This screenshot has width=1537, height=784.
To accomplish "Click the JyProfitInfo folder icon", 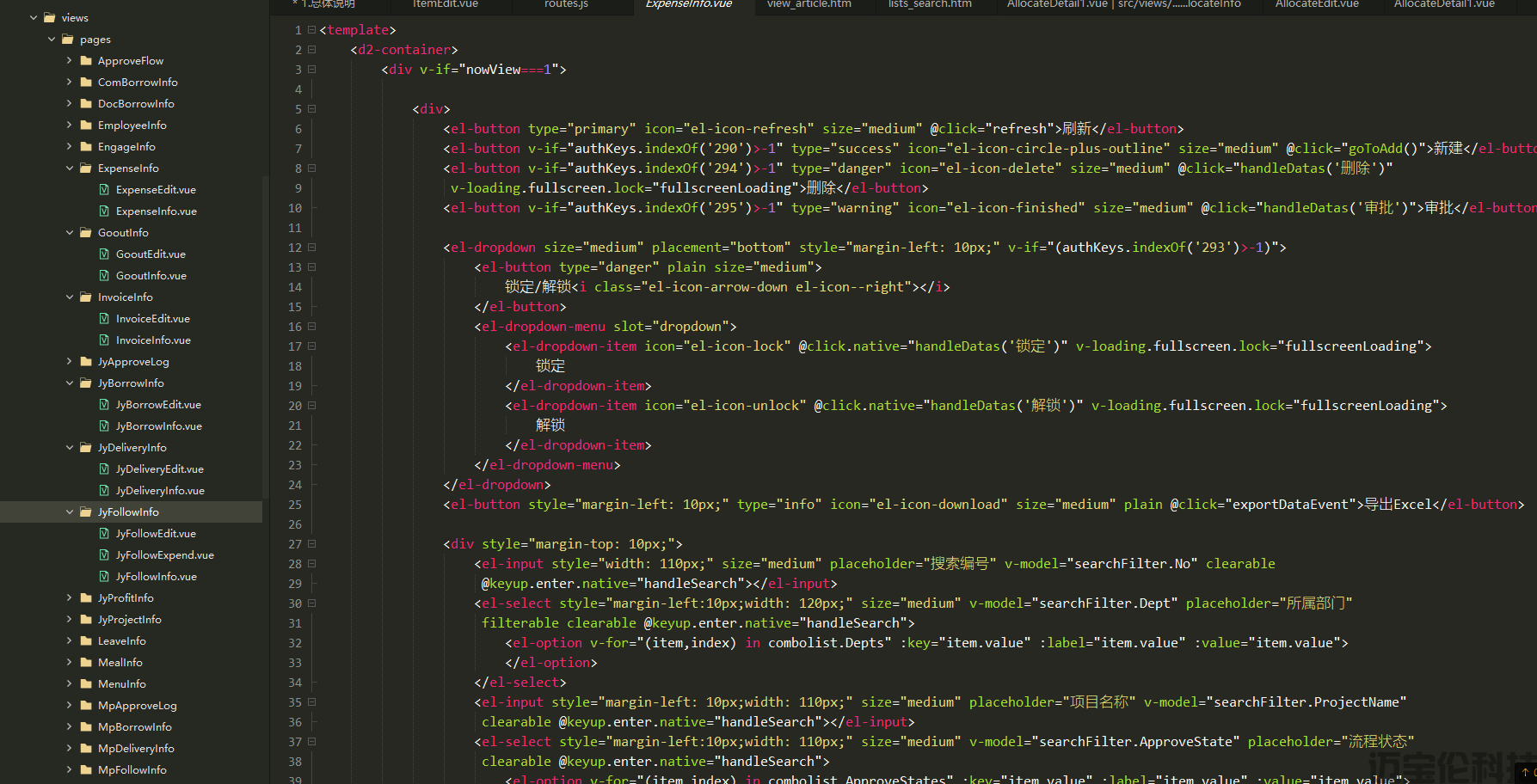I will [86, 598].
